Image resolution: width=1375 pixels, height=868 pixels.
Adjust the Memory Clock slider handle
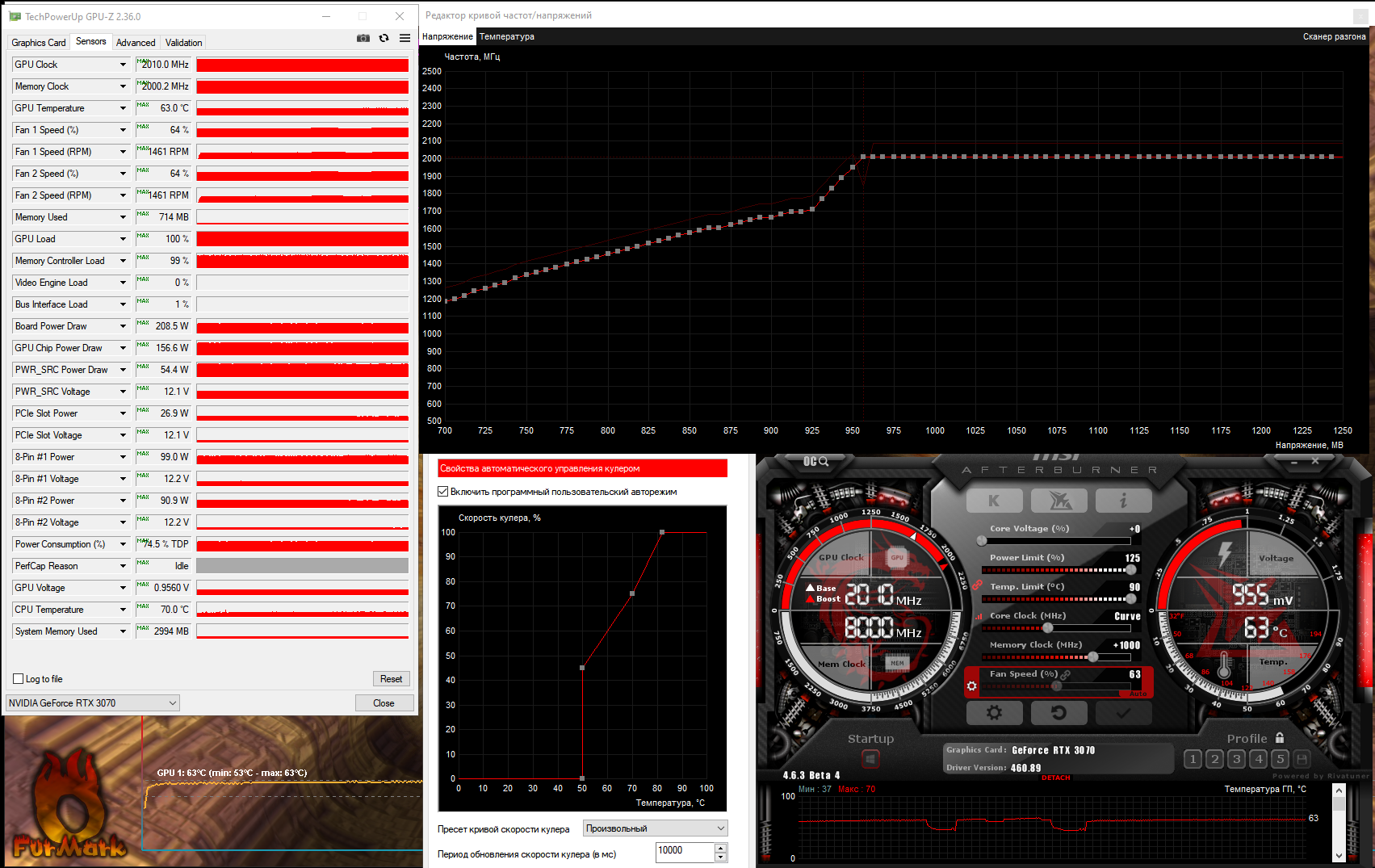[x=1093, y=656]
